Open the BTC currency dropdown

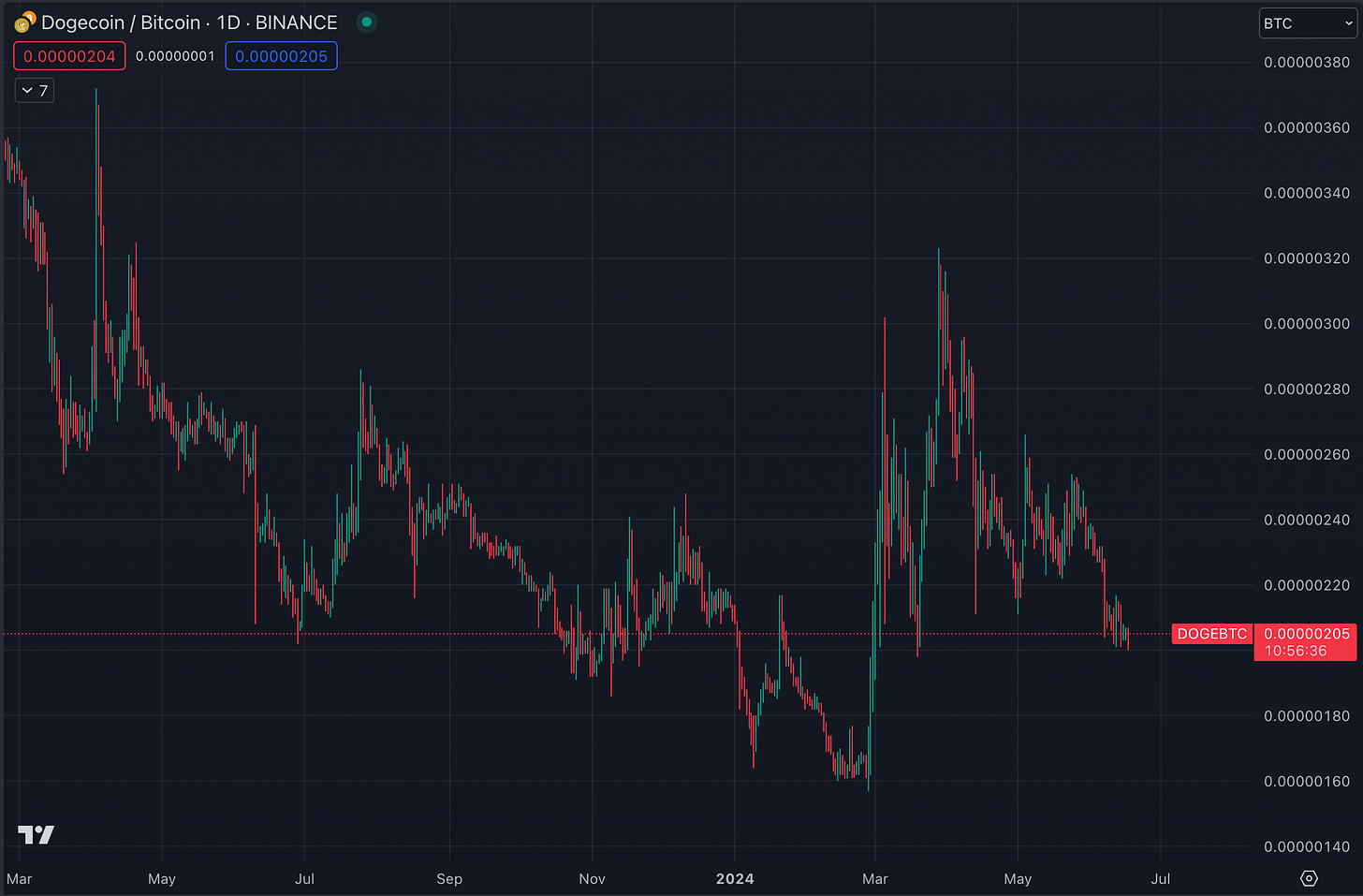pos(1308,23)
